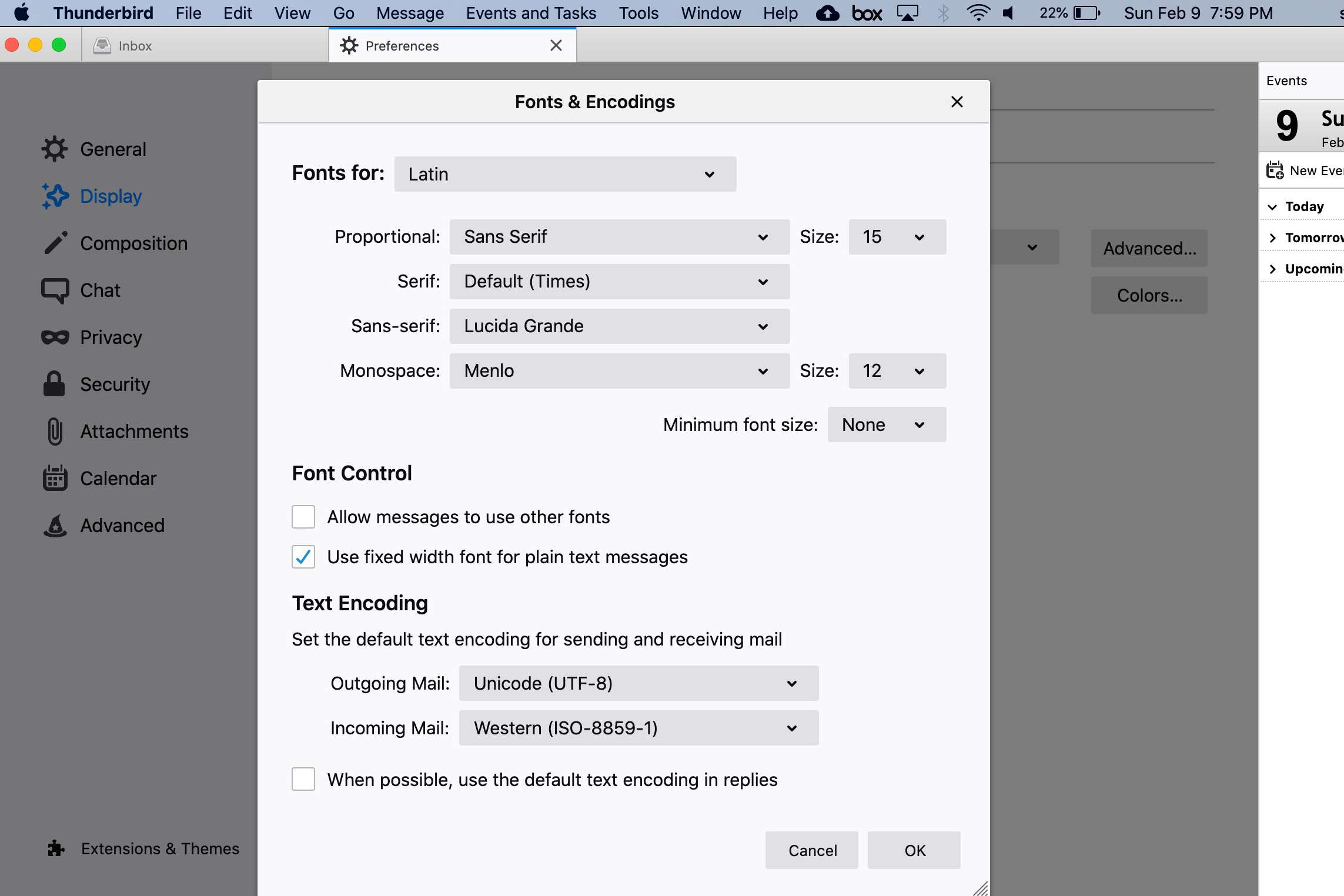Click the Composition settings icon
Viewport: 1344px width, 896px height.
tap(54, 243)
